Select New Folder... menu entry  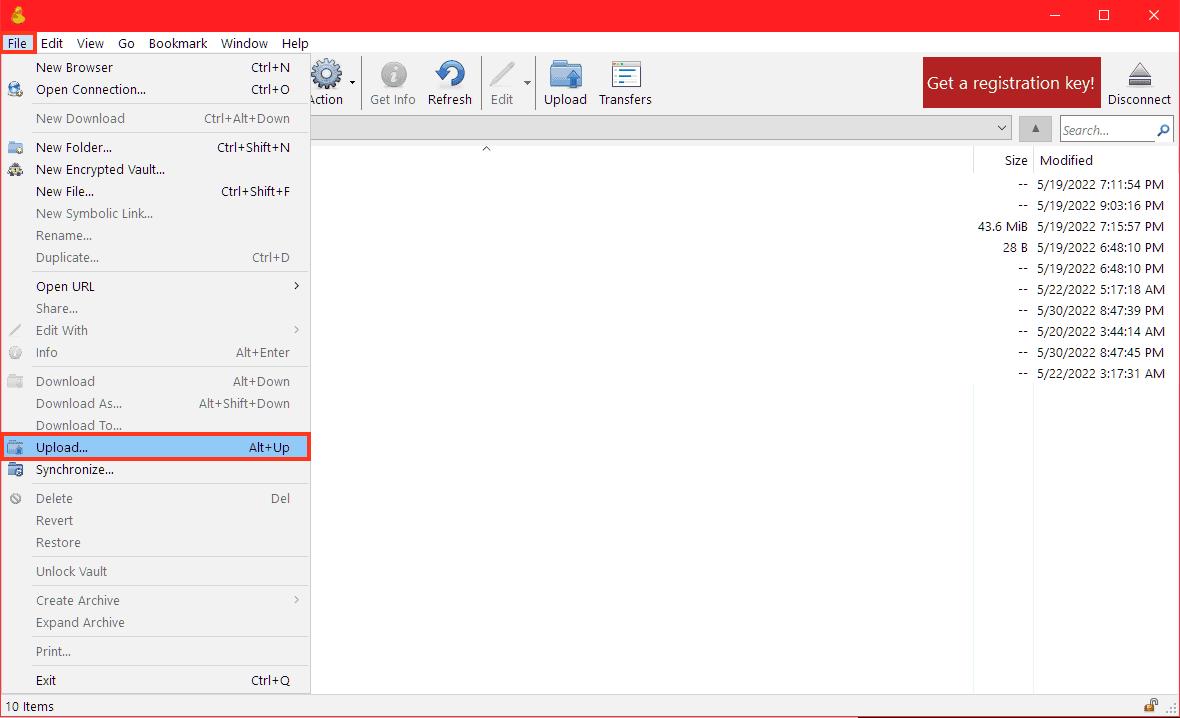coord(74,148)
